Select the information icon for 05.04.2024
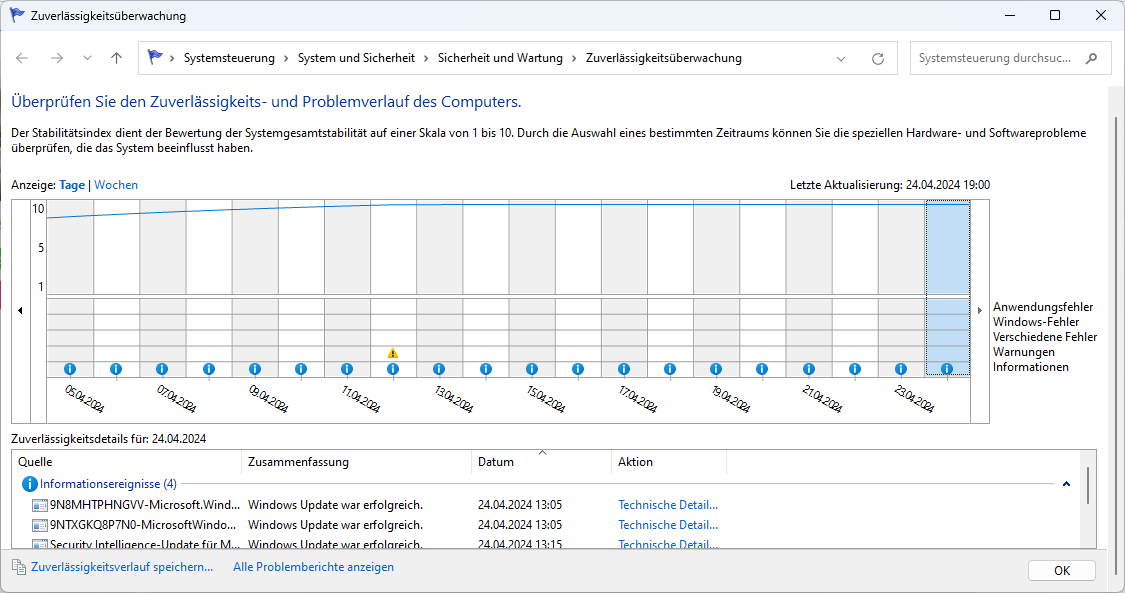The height and width of the screenshot is (593, 1125). (70, 369)
